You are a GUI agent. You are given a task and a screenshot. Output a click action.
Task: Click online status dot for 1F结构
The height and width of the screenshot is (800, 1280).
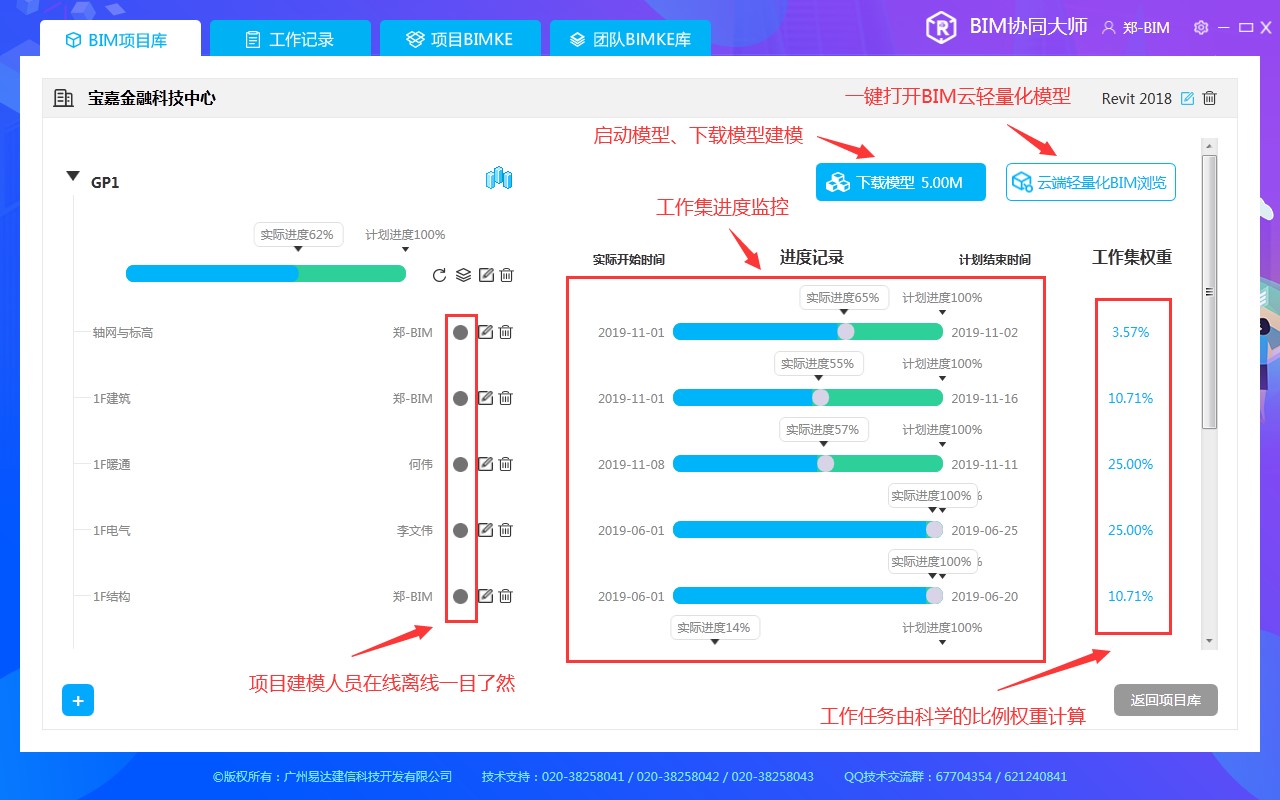click(x=460, y=596)
